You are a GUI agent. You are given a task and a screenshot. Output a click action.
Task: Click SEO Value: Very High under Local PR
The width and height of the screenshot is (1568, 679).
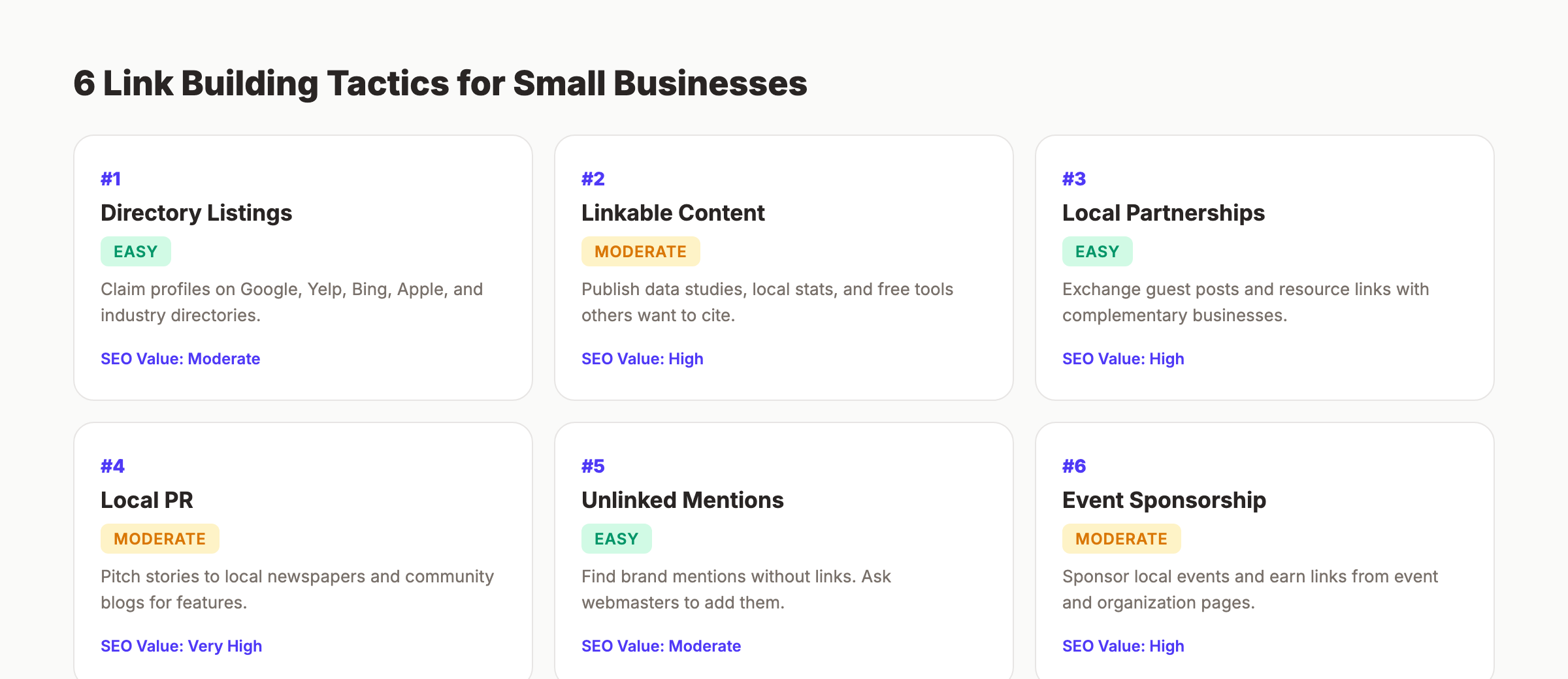tap(181, 646)
